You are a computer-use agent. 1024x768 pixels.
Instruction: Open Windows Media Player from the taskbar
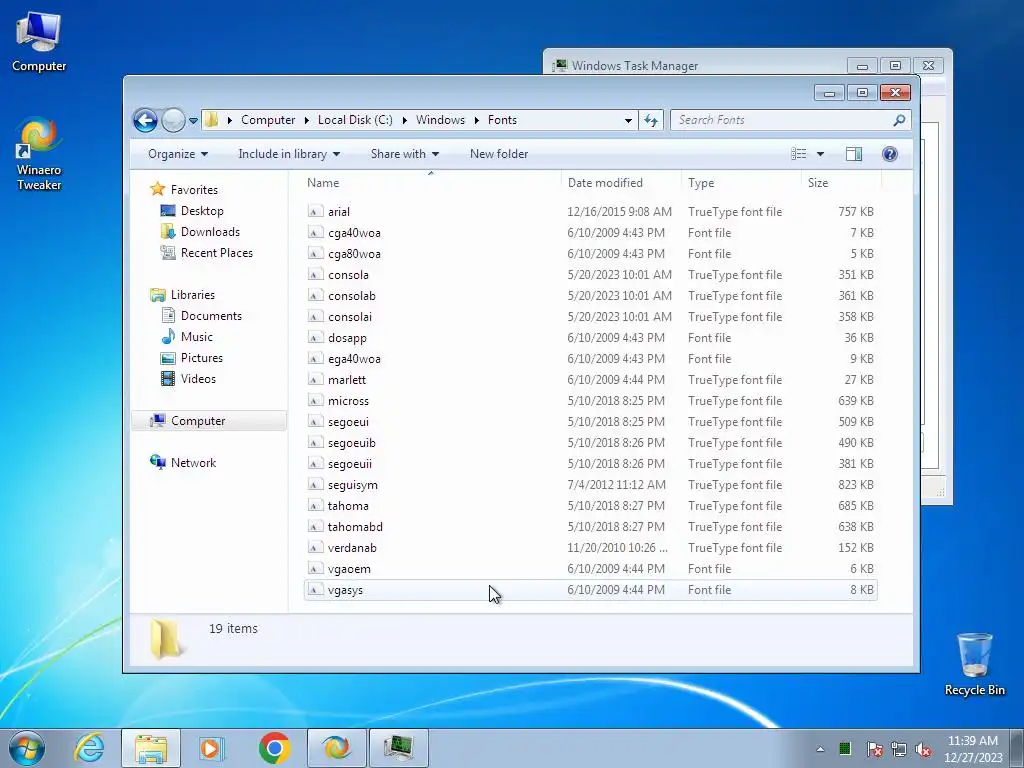tap(211, 748)
